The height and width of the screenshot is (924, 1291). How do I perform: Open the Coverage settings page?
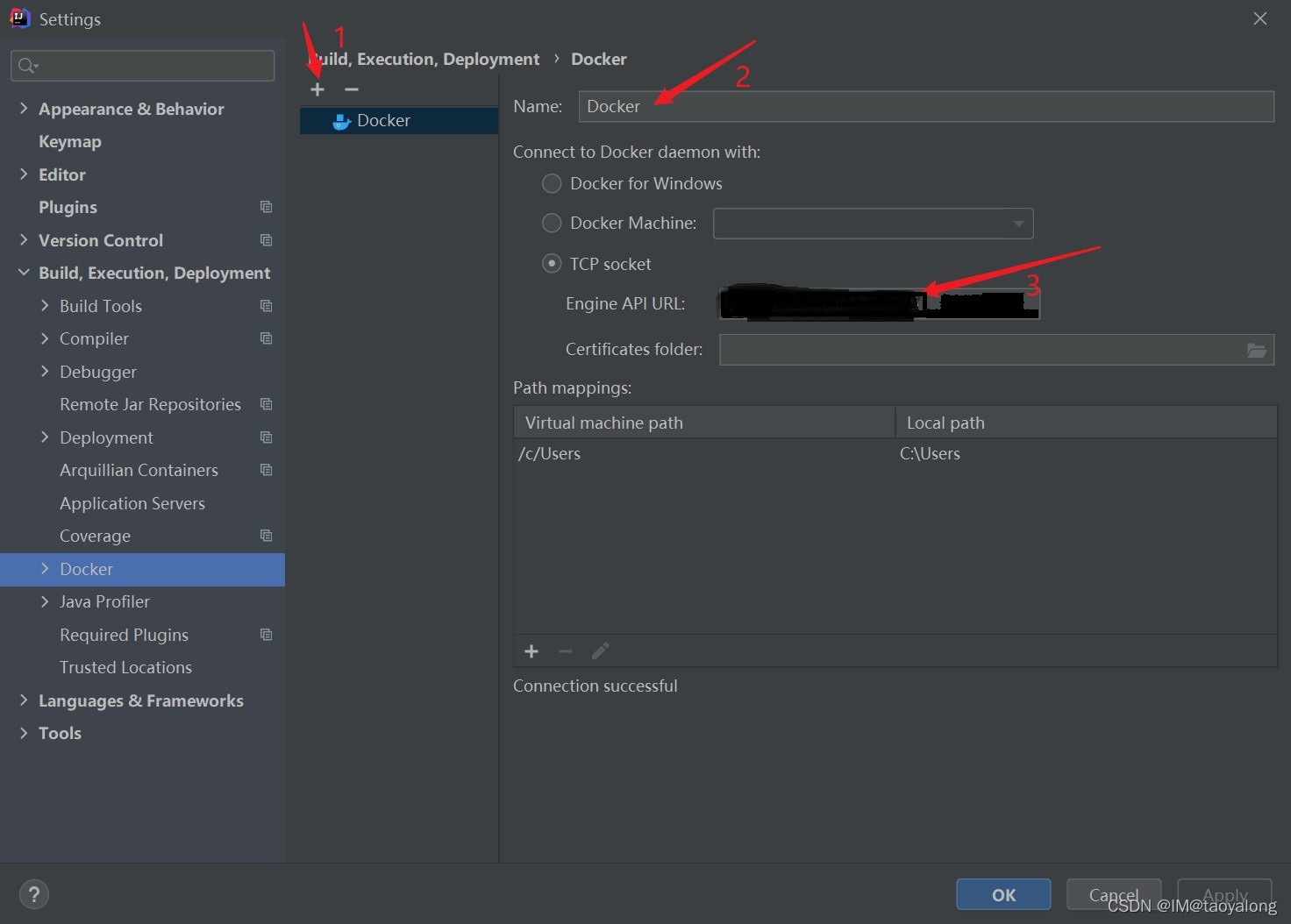pos(95,536)
